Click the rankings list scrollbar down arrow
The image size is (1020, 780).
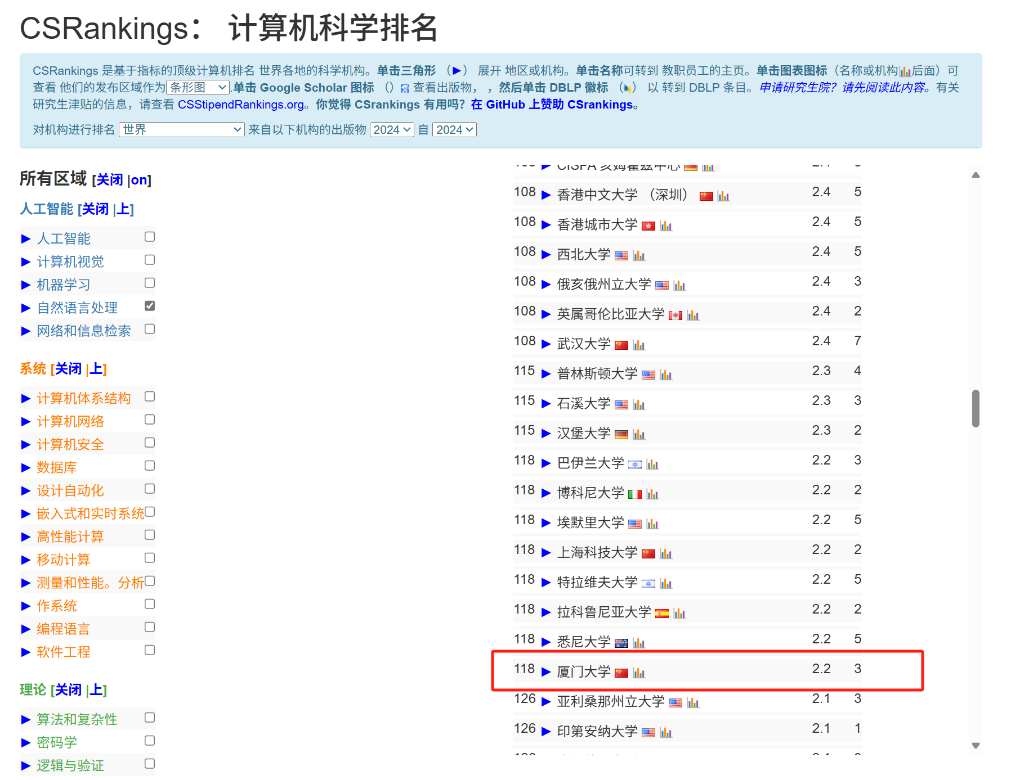click(975, 744)
